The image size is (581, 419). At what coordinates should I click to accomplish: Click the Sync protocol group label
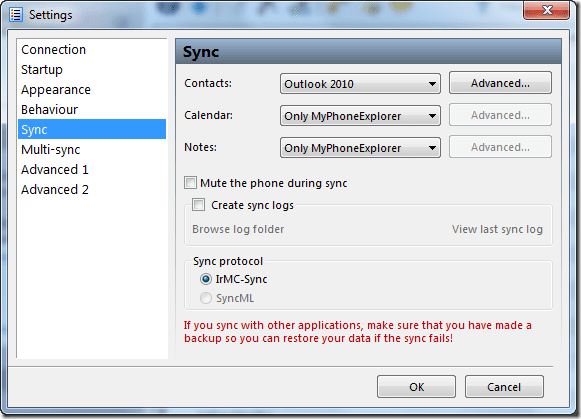(x=228, y=261)
